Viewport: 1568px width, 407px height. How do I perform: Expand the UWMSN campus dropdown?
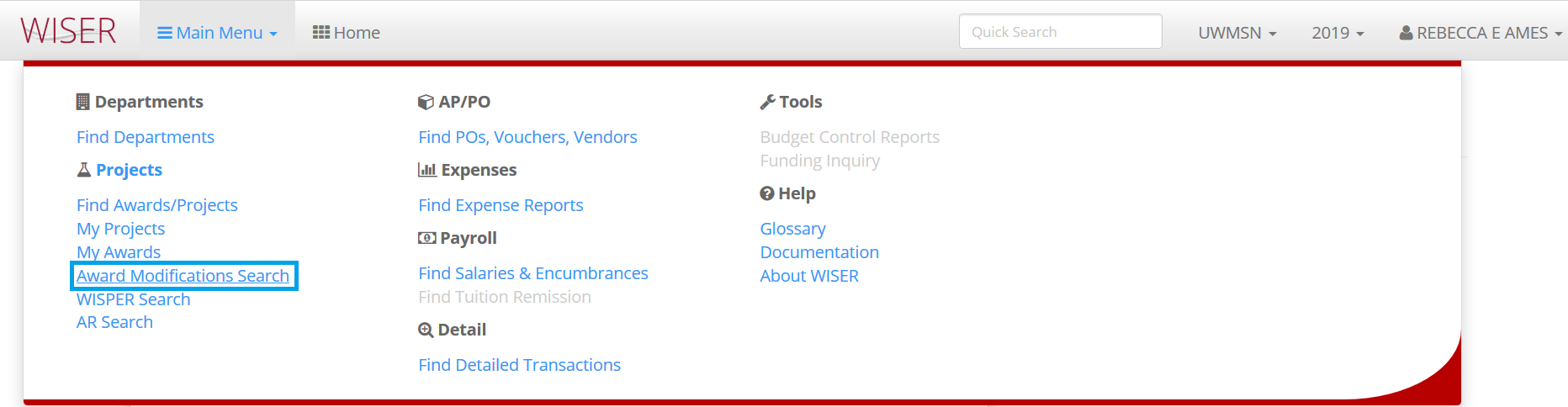1237,33
